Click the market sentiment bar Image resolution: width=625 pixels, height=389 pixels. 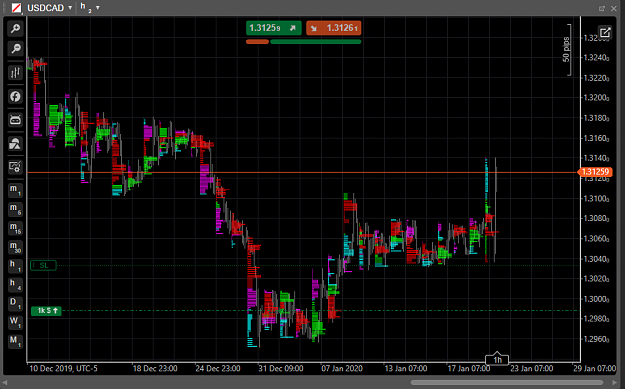coord(303,41)
